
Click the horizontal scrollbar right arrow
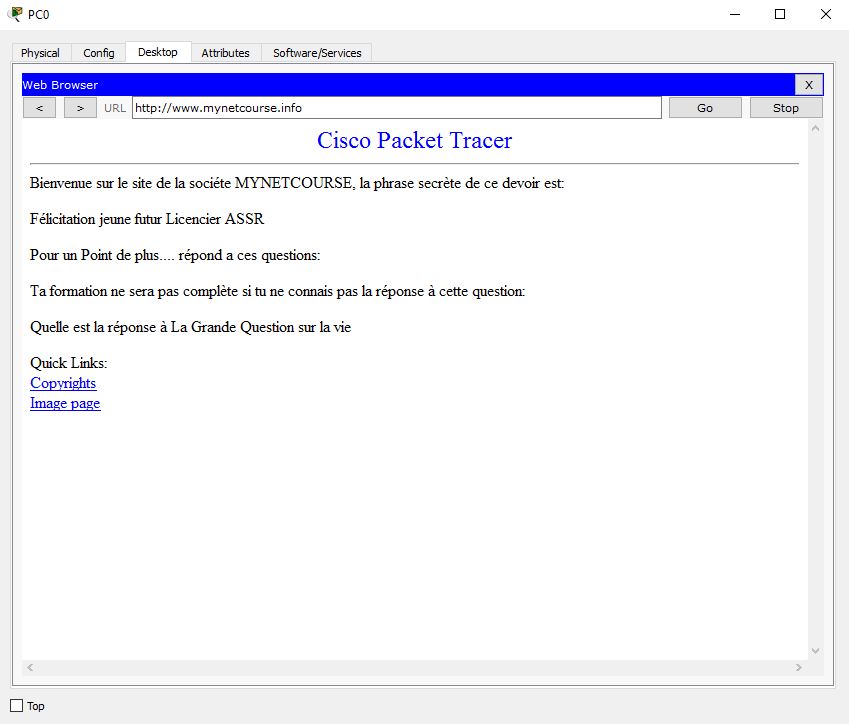click(798, 667)
